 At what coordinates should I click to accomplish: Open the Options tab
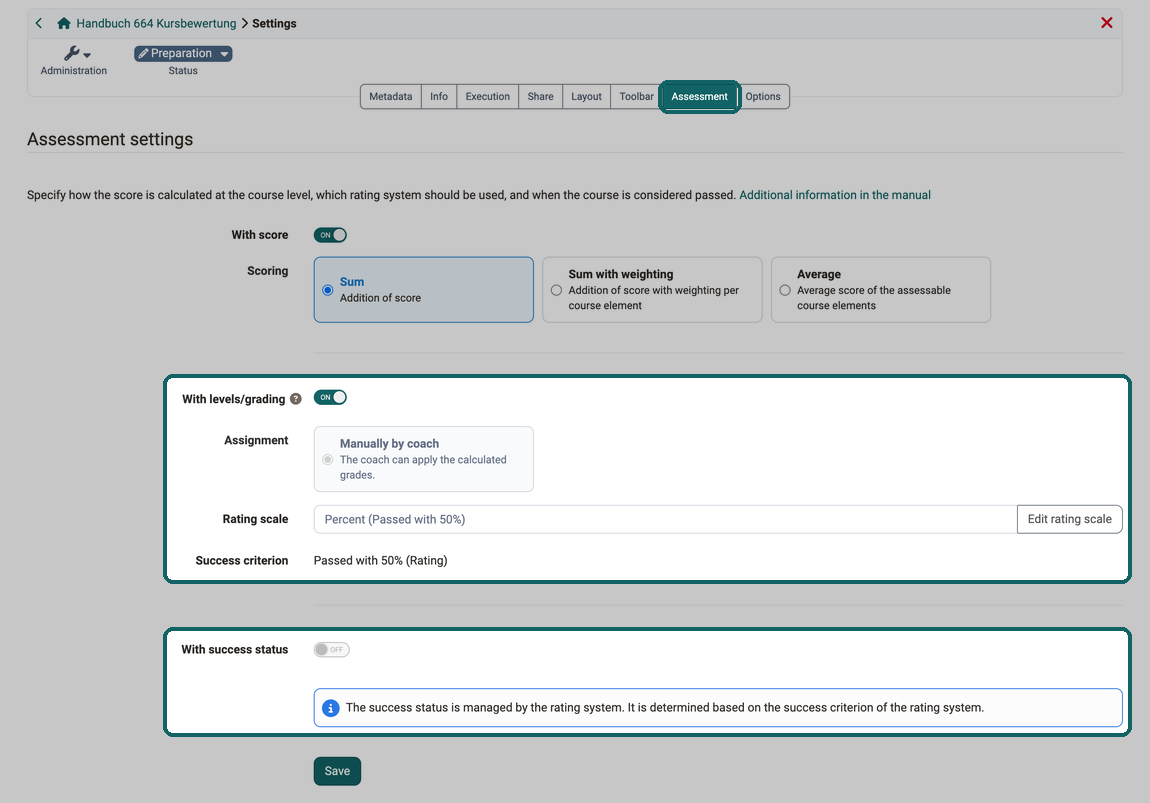click(x=763, y=97)
